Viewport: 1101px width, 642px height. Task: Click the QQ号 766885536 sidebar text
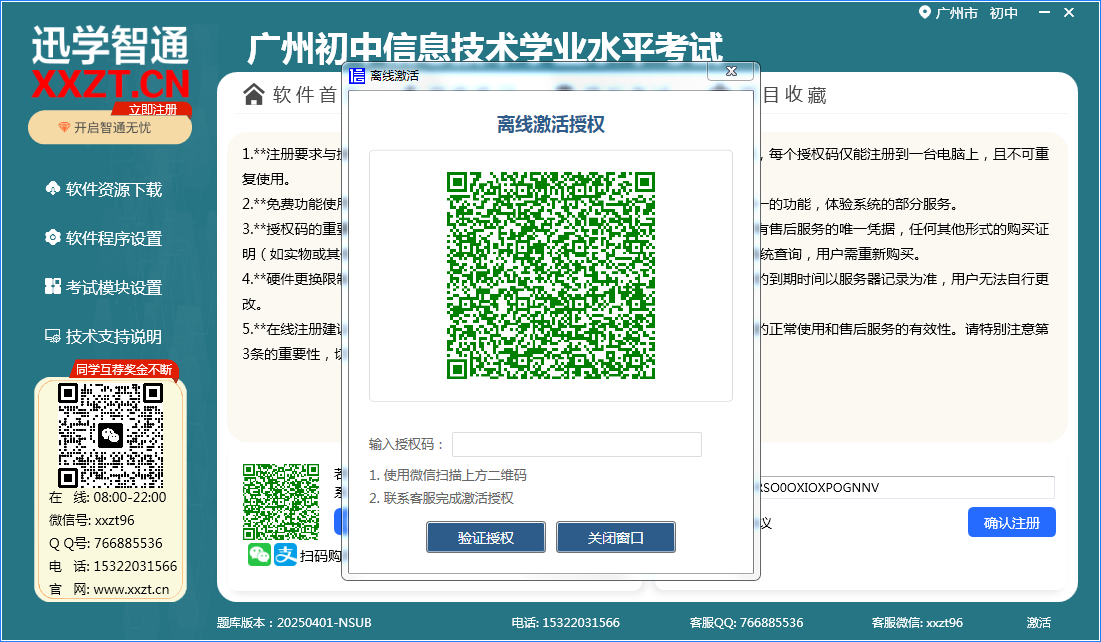pos(105,544)
